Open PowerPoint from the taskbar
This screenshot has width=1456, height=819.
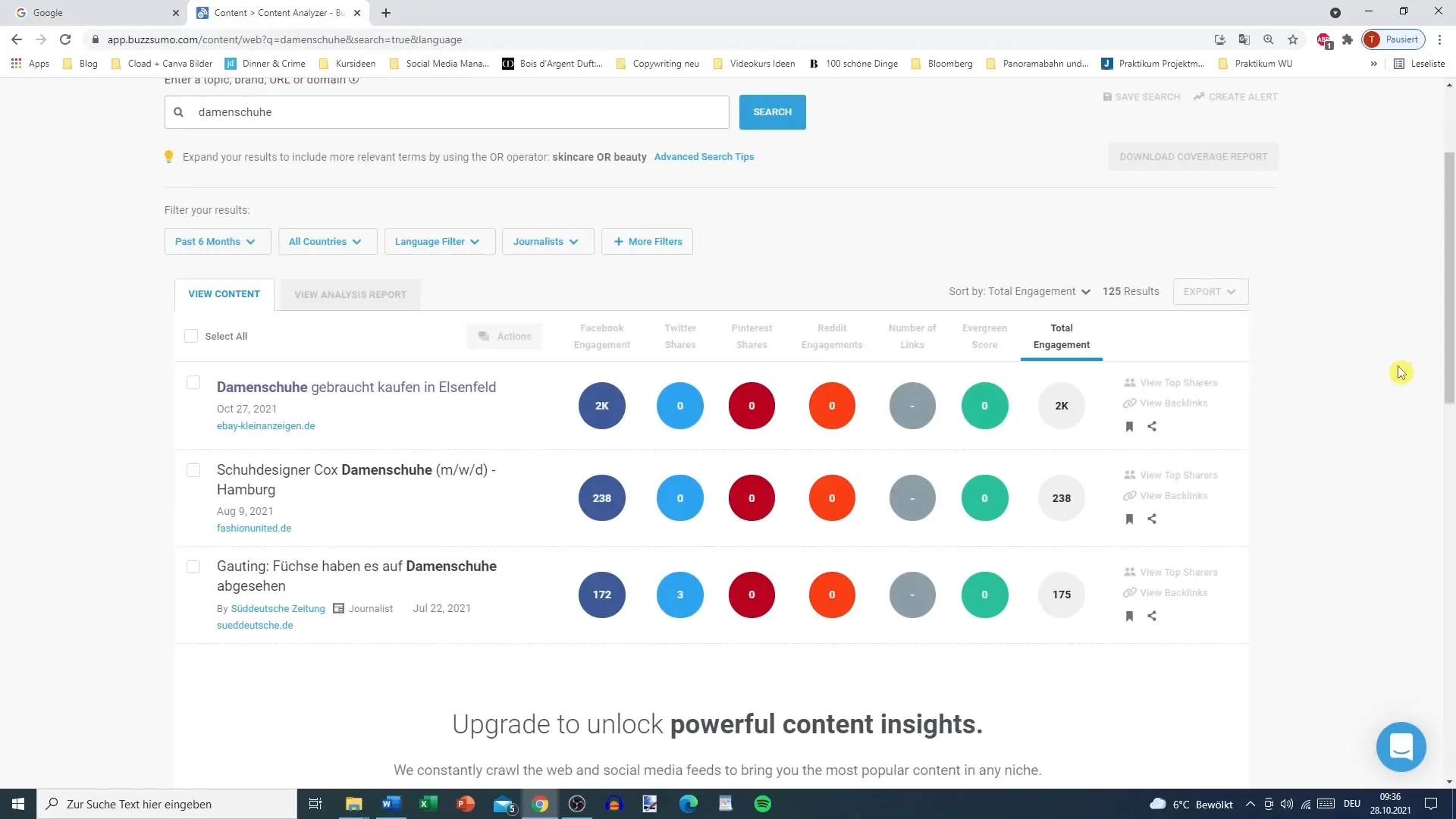click(466, 804)
